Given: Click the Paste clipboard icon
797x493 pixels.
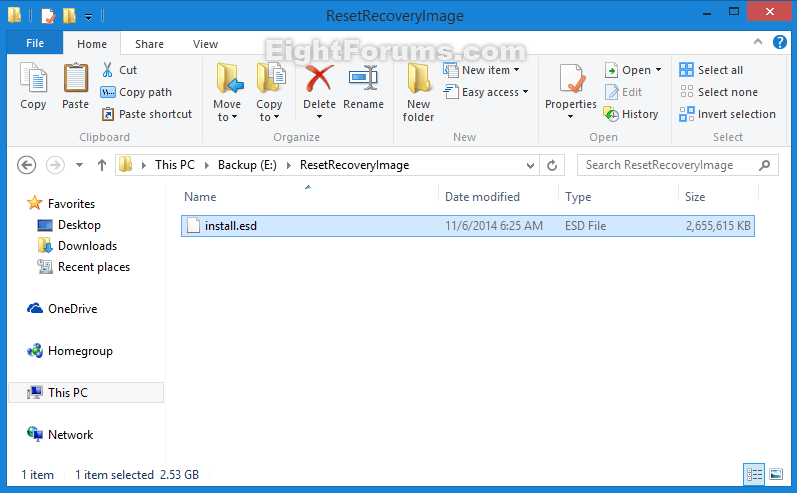Looking at the screenshot, I should coord(75,79).
